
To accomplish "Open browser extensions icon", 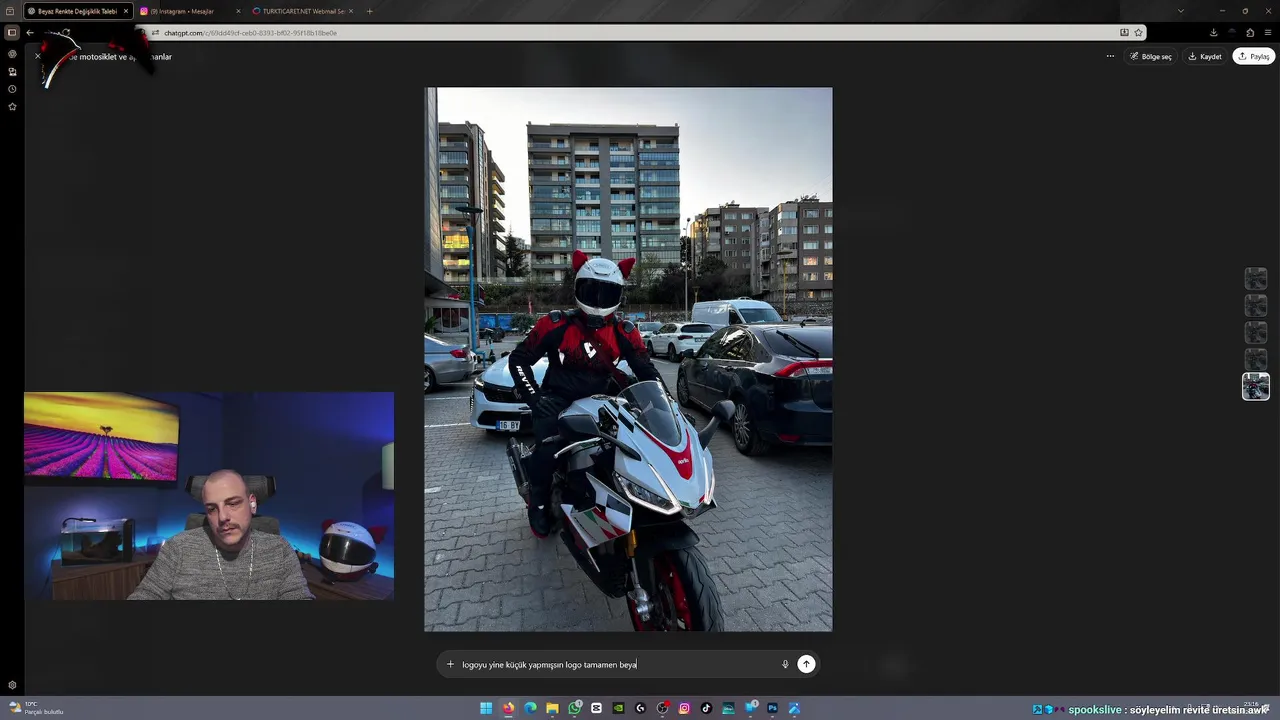I will tap(1250, 32).
